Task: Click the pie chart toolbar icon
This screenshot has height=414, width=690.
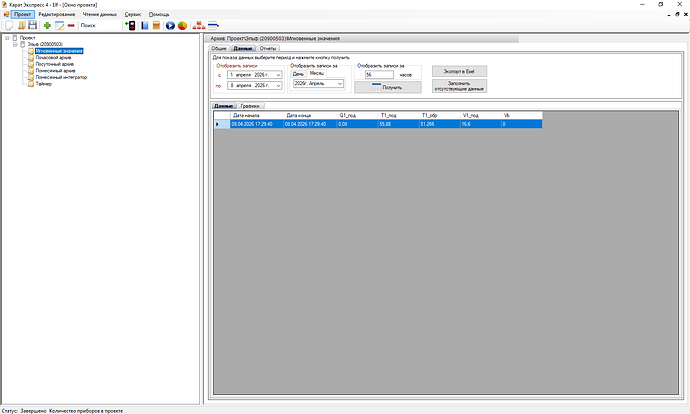Action: click(183, 25)
